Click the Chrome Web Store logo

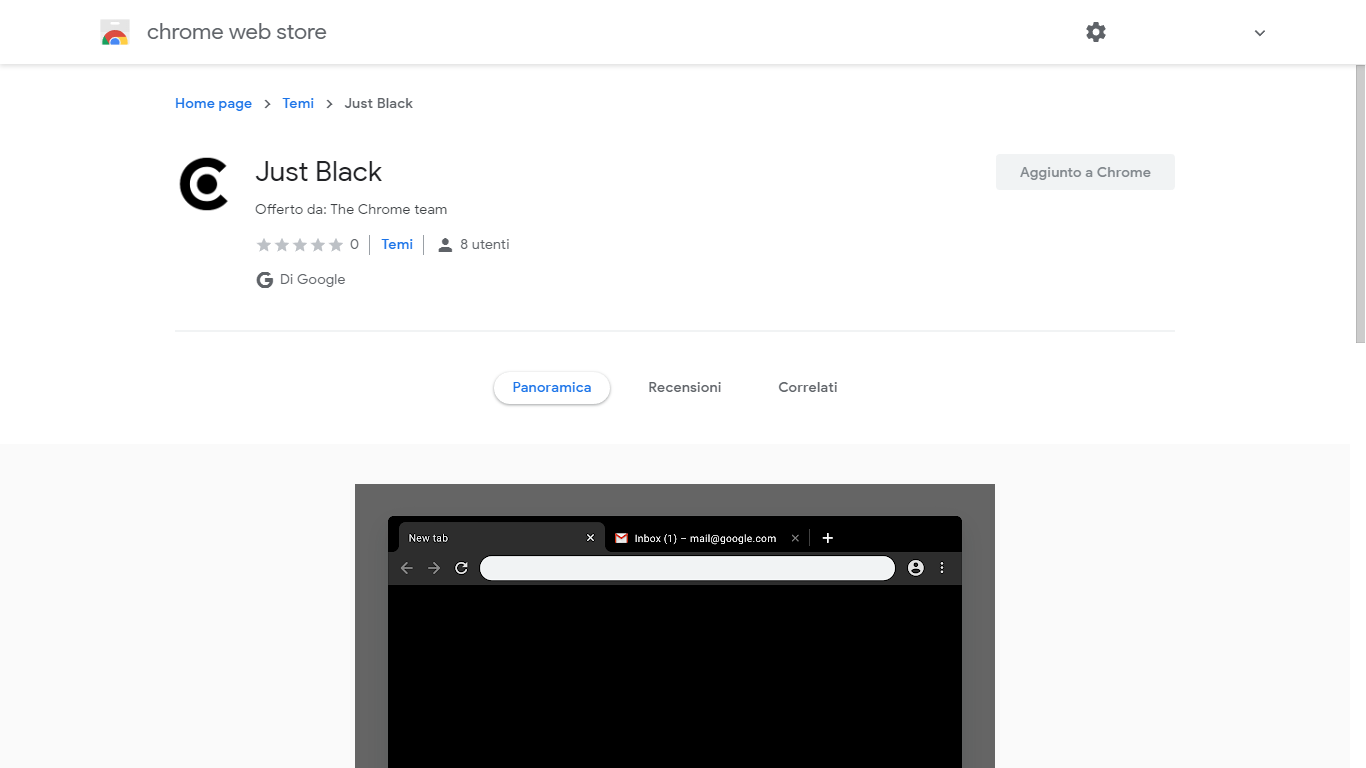pos(115,31)
